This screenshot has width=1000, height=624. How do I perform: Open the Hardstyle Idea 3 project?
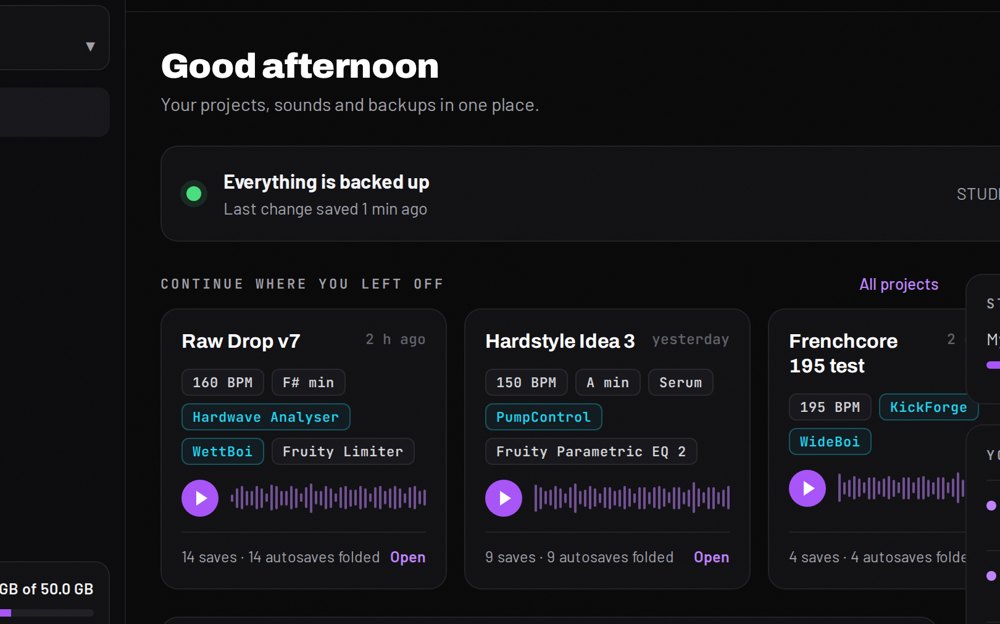click(711, 557)
